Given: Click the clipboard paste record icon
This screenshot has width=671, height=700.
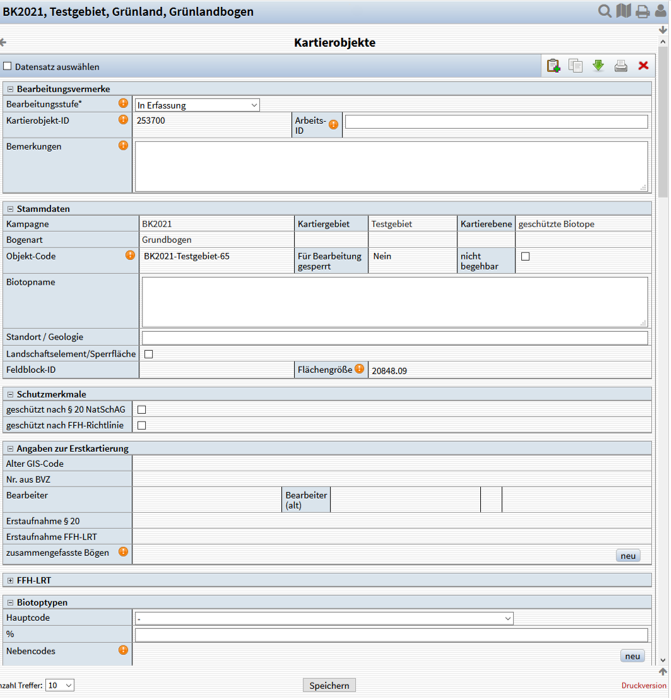Looking at the screenshot, I should [553, 66].
